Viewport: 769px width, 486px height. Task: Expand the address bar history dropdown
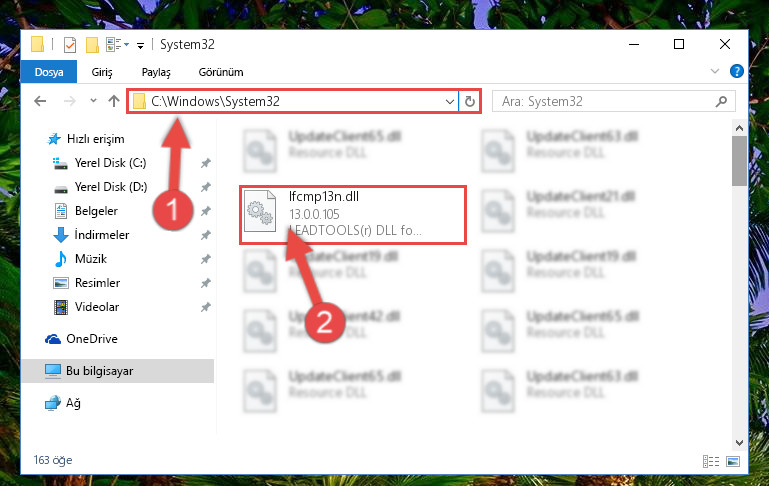coord(449,102)
